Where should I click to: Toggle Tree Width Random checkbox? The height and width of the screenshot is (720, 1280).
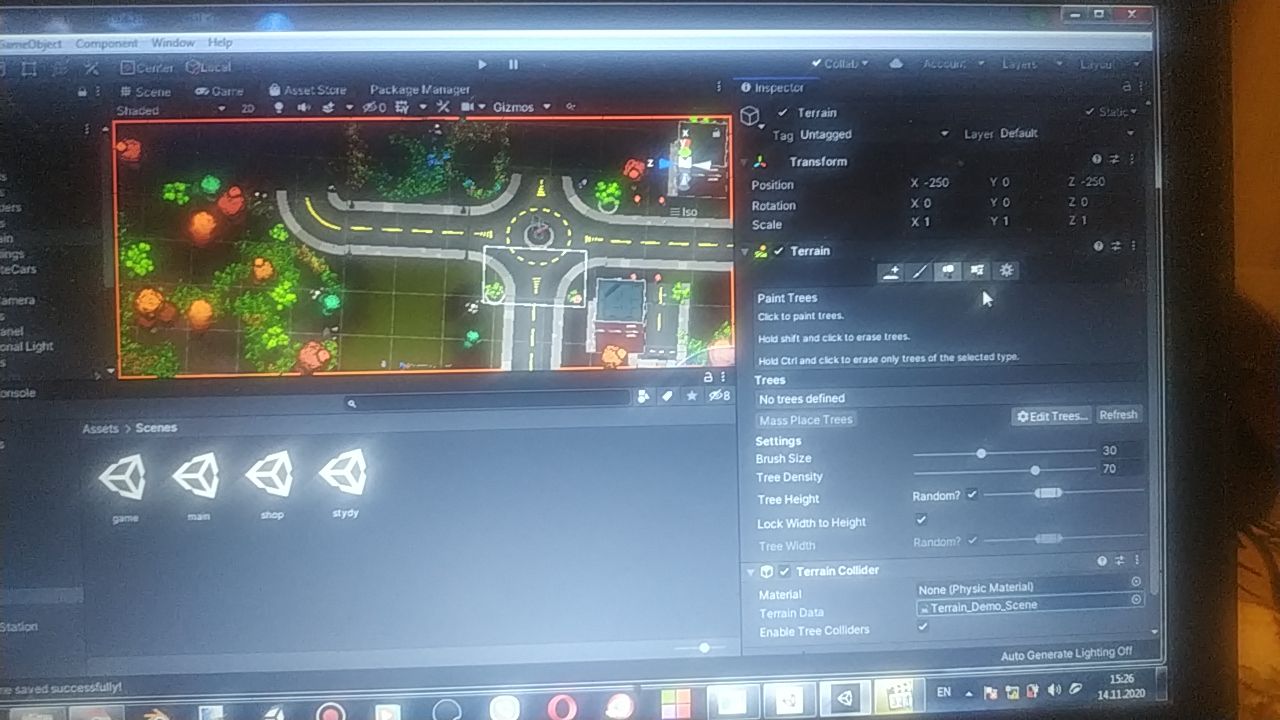click(972, 541)
